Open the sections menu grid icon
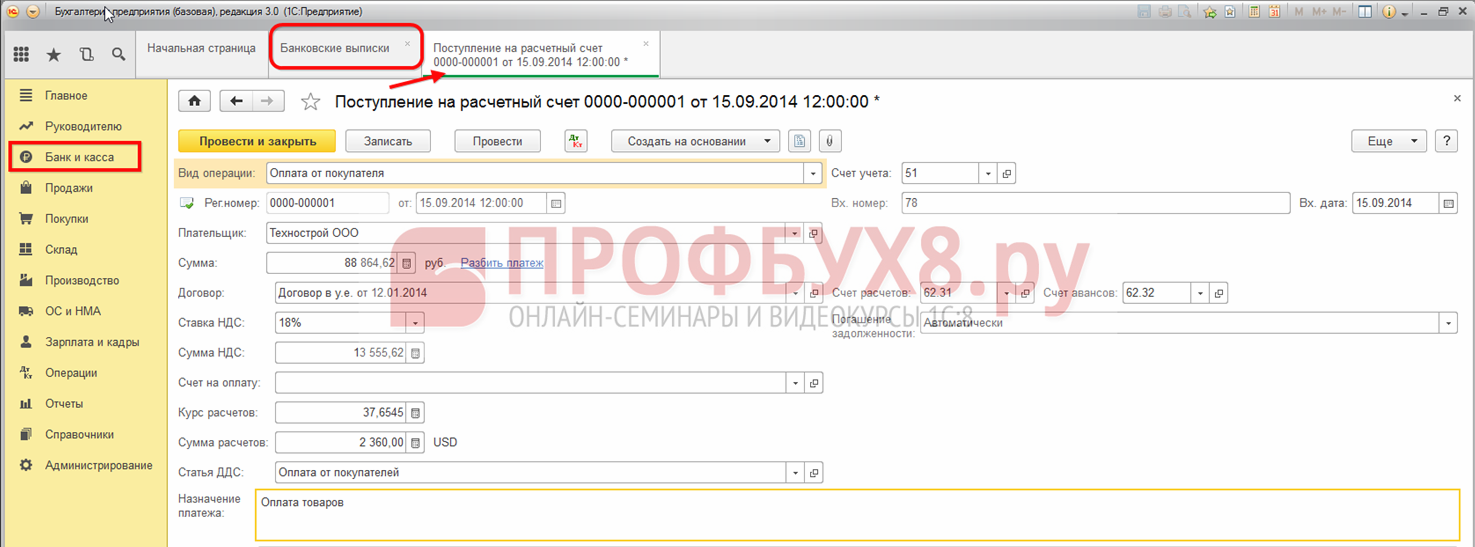The width and height of the screenshot is (1475, 547). [21, 55]
